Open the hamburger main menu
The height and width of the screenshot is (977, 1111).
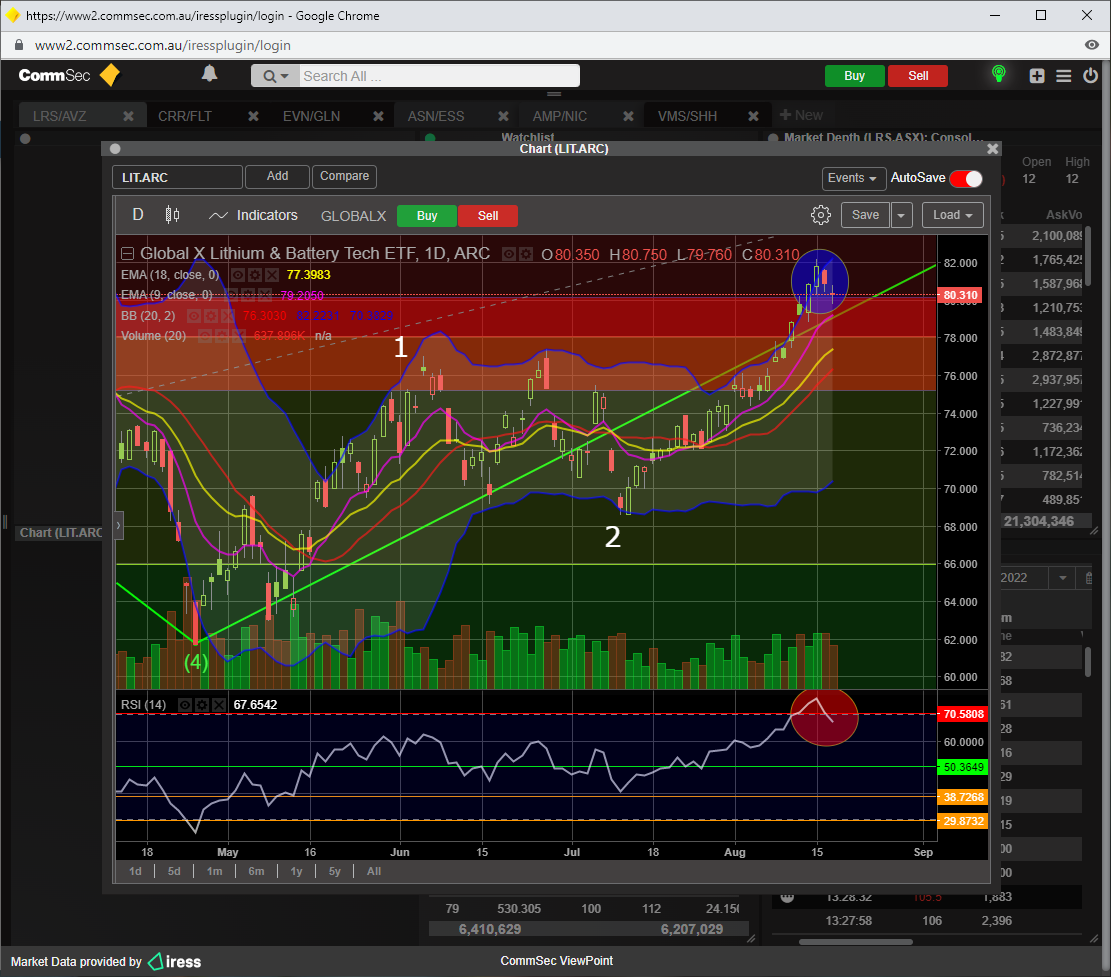pos(1063,76)
